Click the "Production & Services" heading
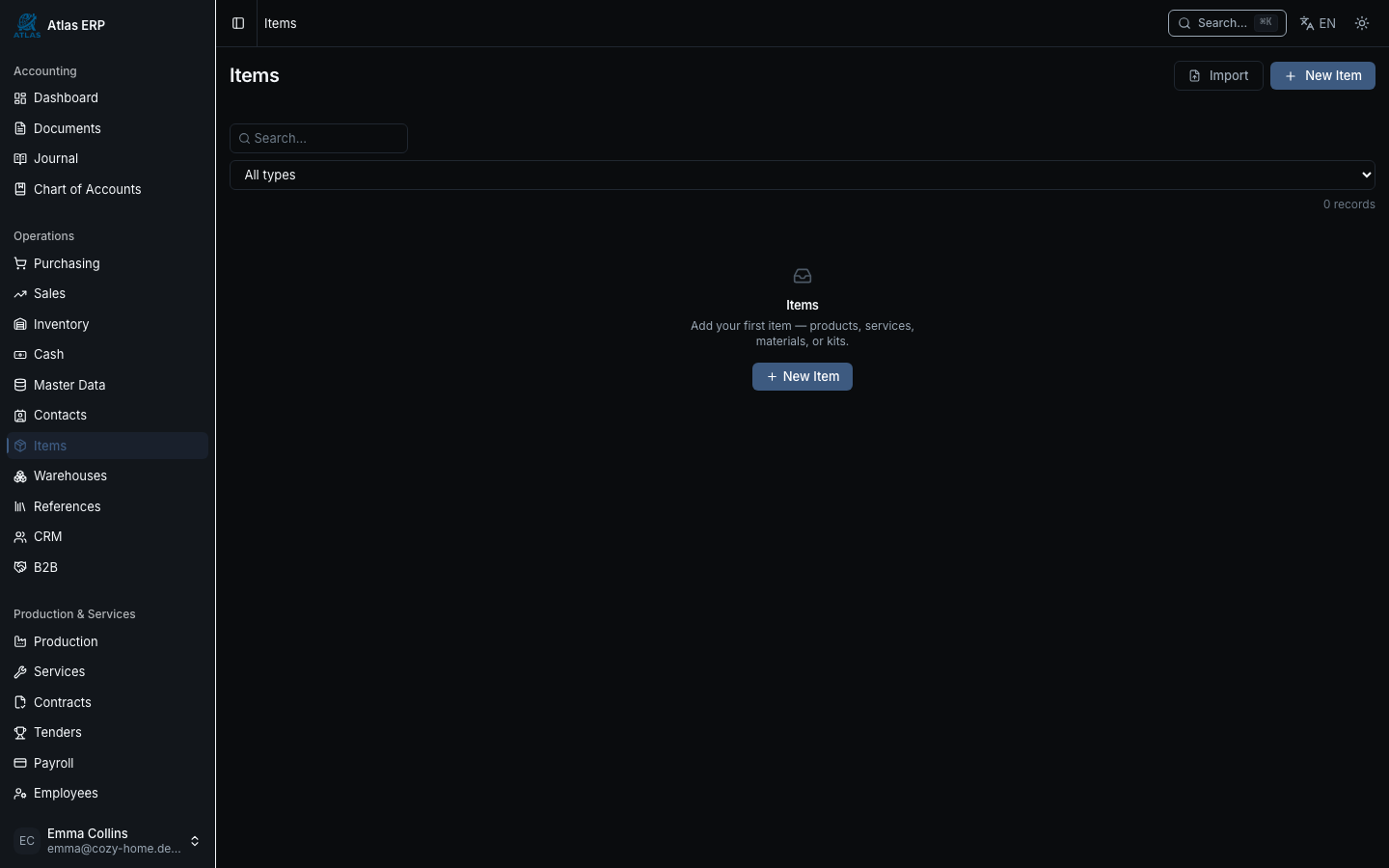This screenshot has width=1389, height=868. pyautogui.click(x=74, y=614)
